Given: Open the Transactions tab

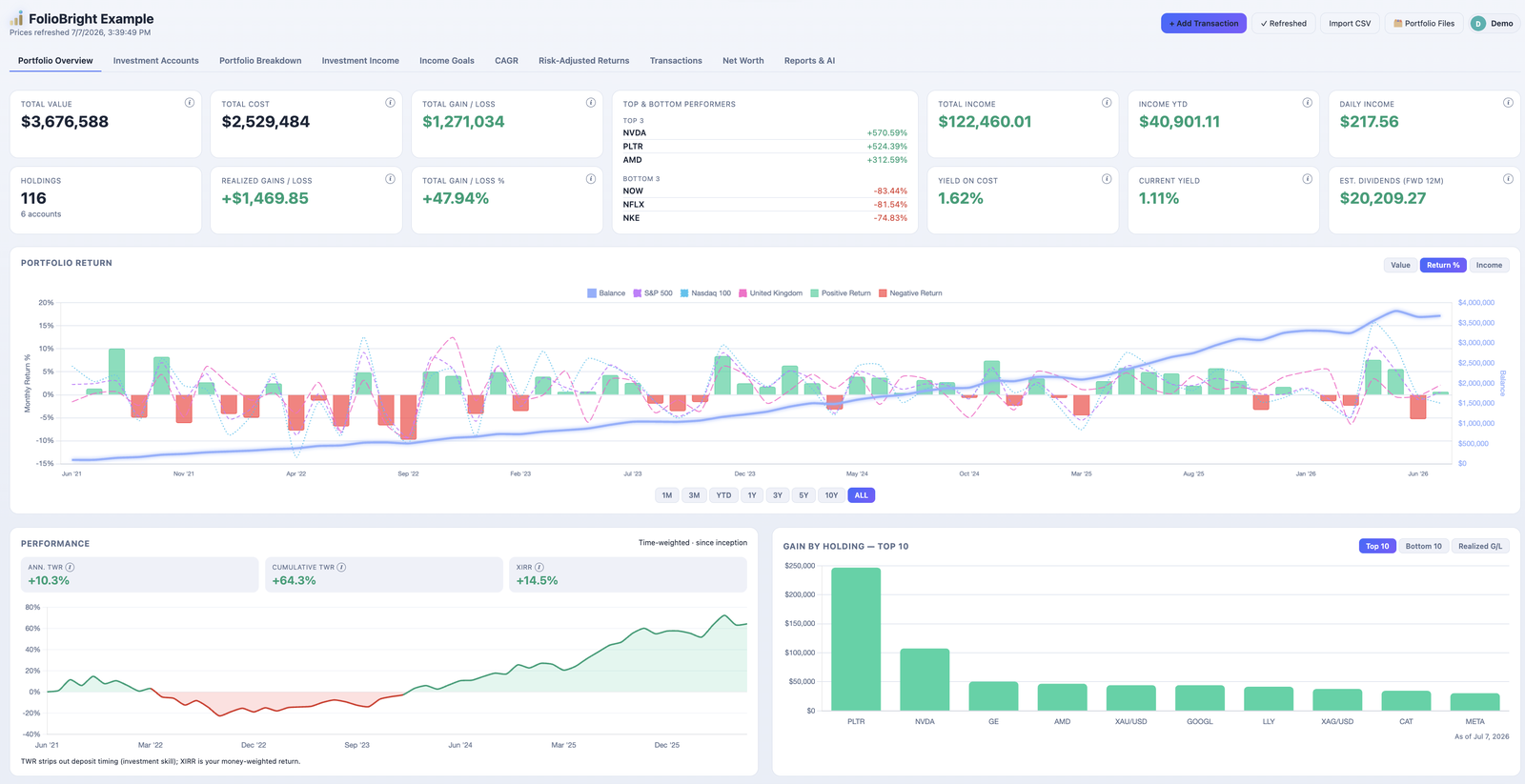Looking at the screenshot, I should pyautogui.click(x=676, y=61).
